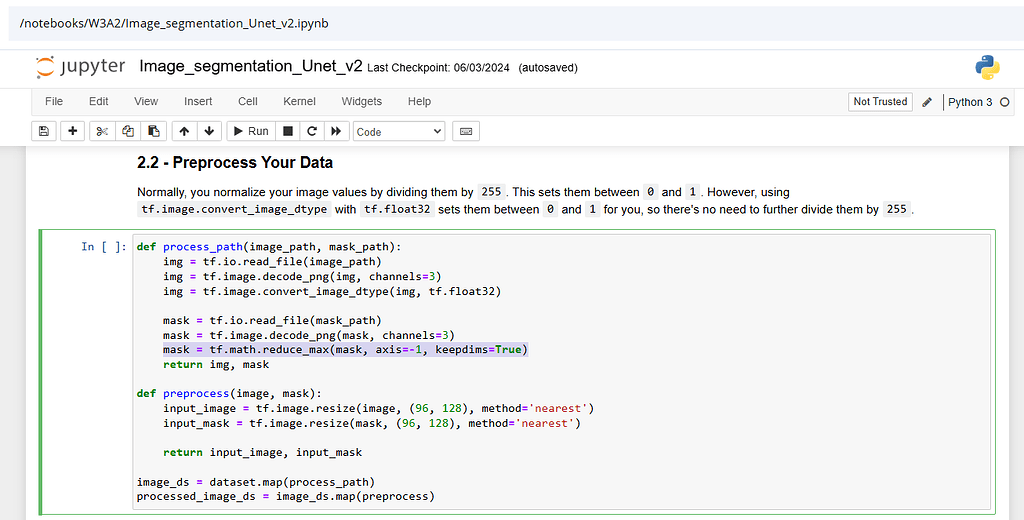Screen dimensions: 1024x520
Task: Open the Cell menu
Action: [248, 101]
